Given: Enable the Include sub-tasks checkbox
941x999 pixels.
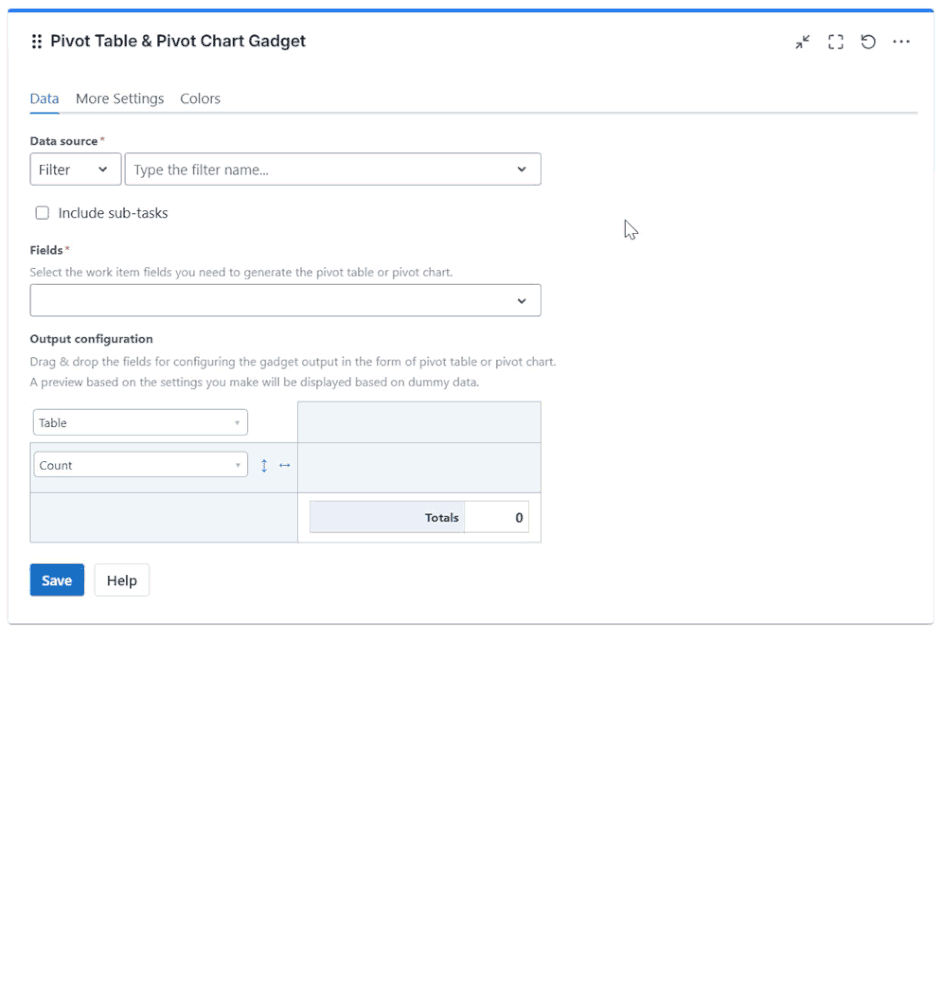Looking at the screenshot, I should coord(42,212).
